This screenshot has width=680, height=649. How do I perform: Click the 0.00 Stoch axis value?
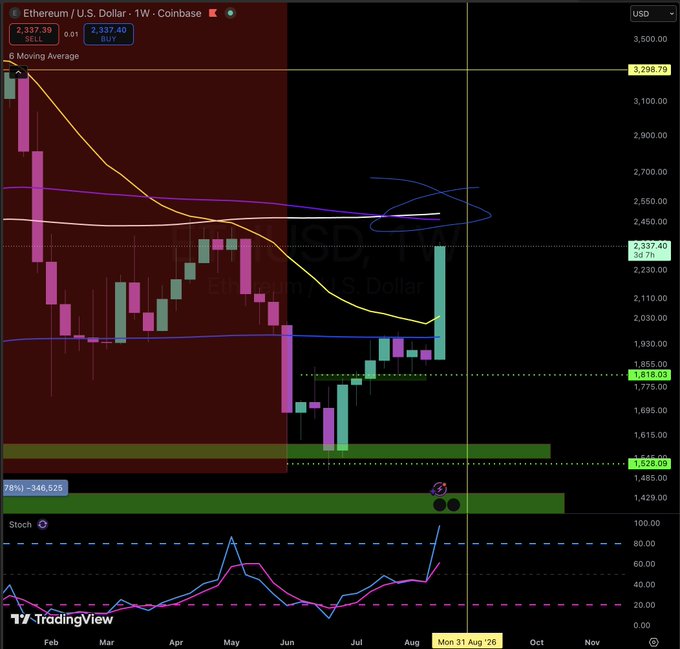click(x=641, y=625)
